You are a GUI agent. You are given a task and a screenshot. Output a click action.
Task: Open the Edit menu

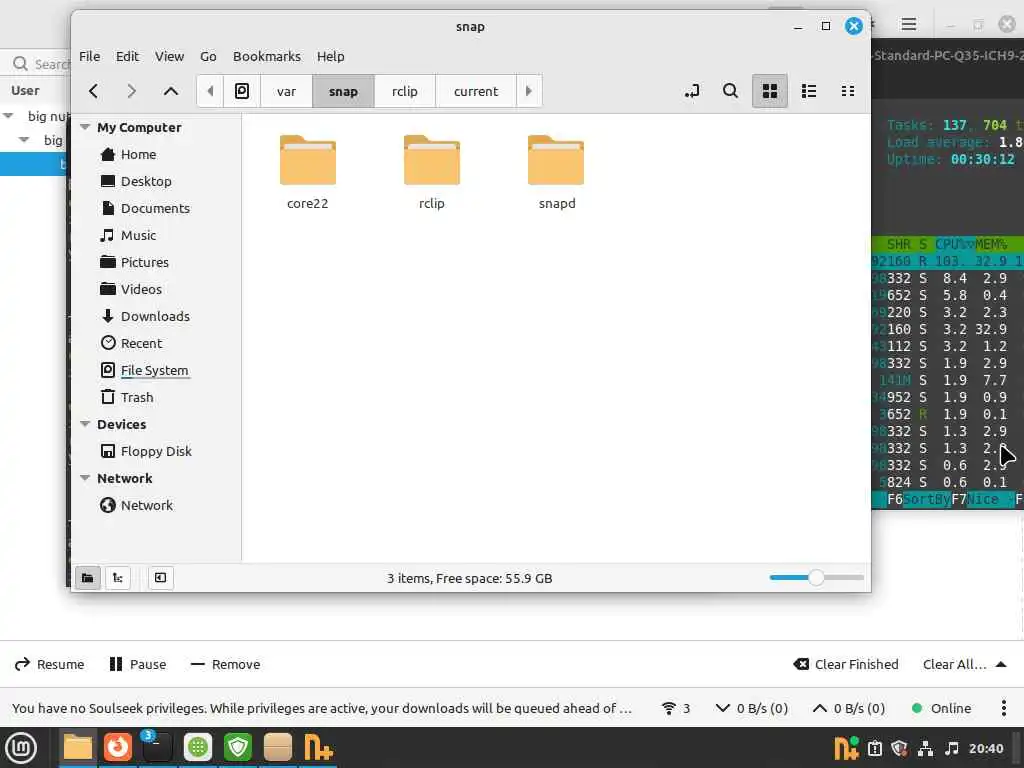pos(127,56)
